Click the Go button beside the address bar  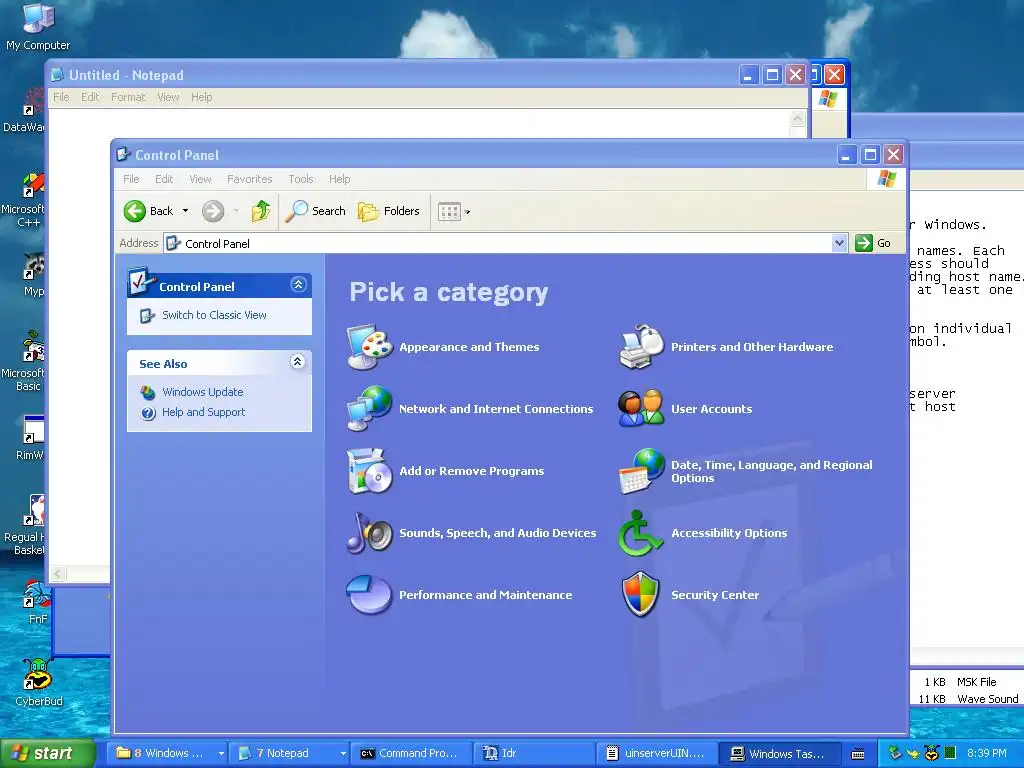tap(873, 244)
